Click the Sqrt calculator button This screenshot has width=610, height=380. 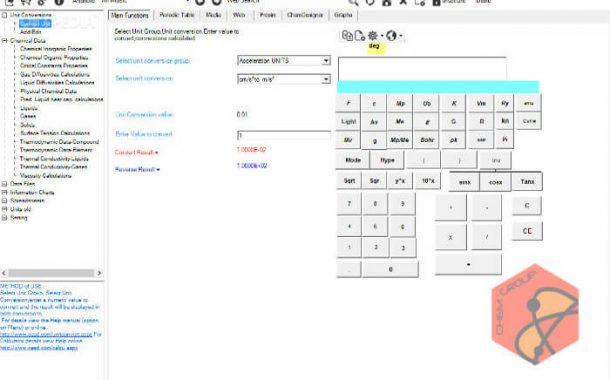click(x=349, y=180)
